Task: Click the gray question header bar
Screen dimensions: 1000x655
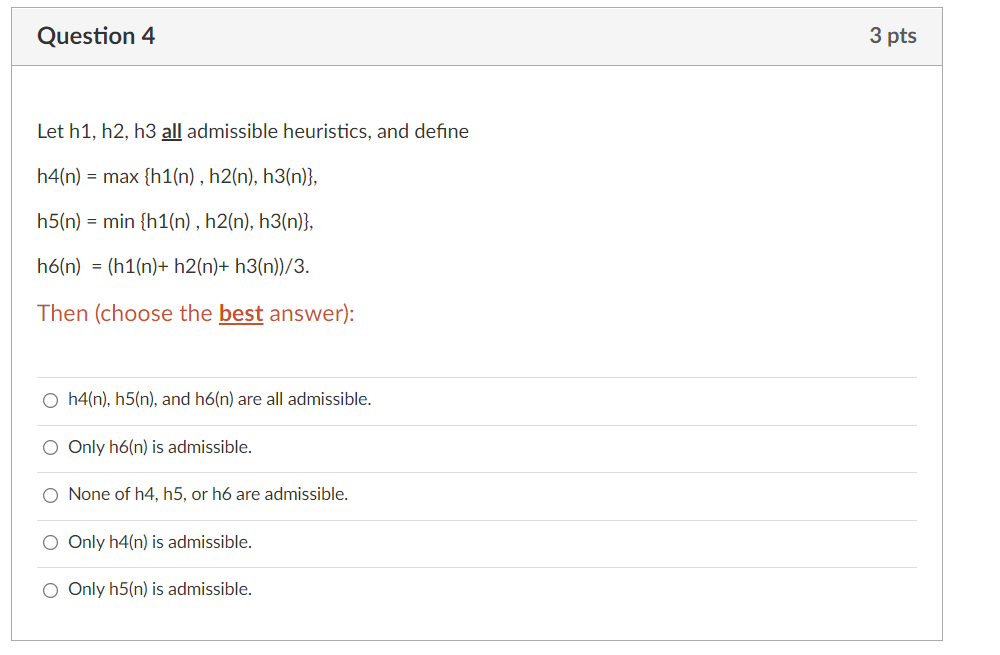Action: (500, 37)
